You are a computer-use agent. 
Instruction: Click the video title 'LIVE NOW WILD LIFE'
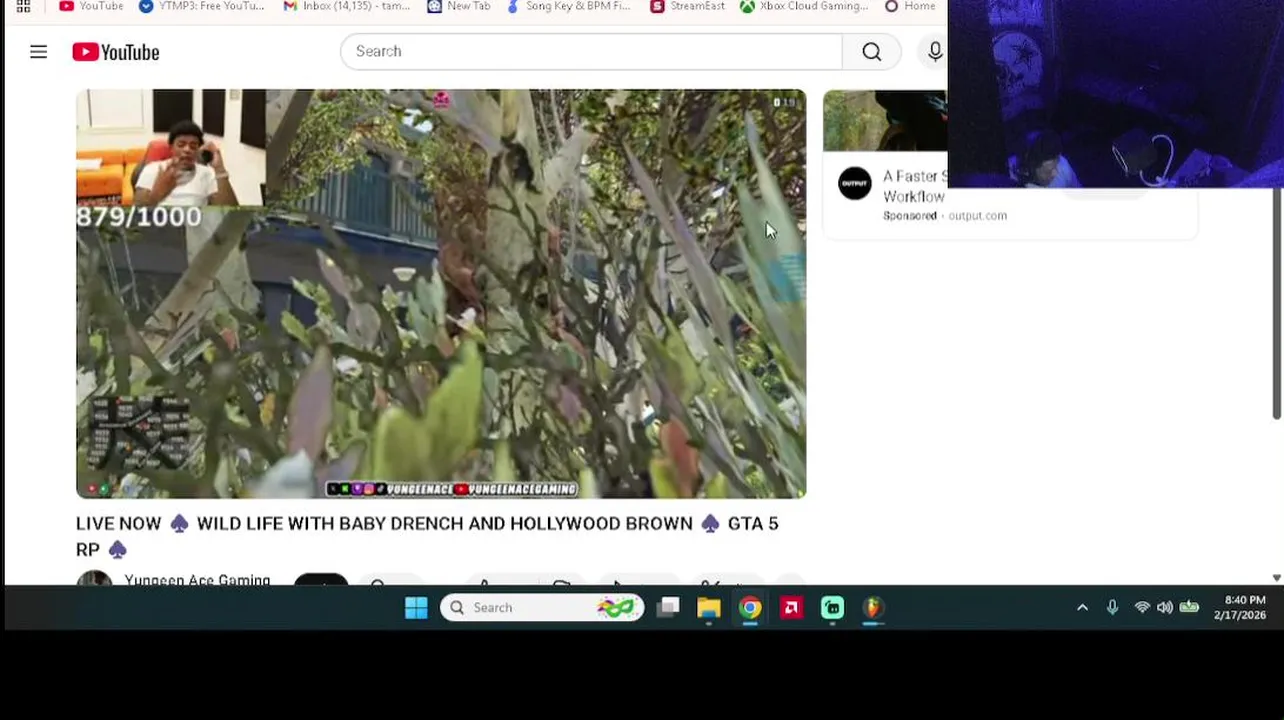click(x=427, y=536)
